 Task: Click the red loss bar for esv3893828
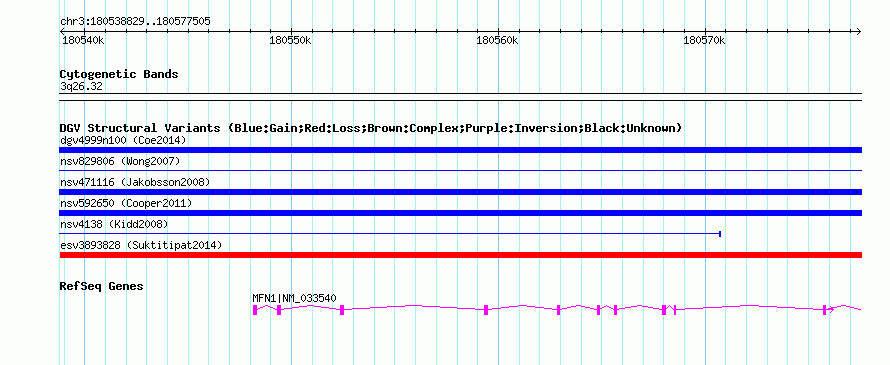tap(461, 255)
